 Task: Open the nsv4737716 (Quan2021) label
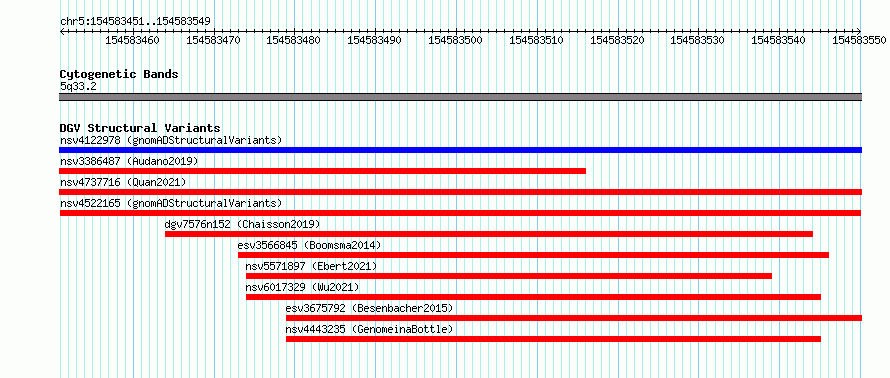click(123, 182)
